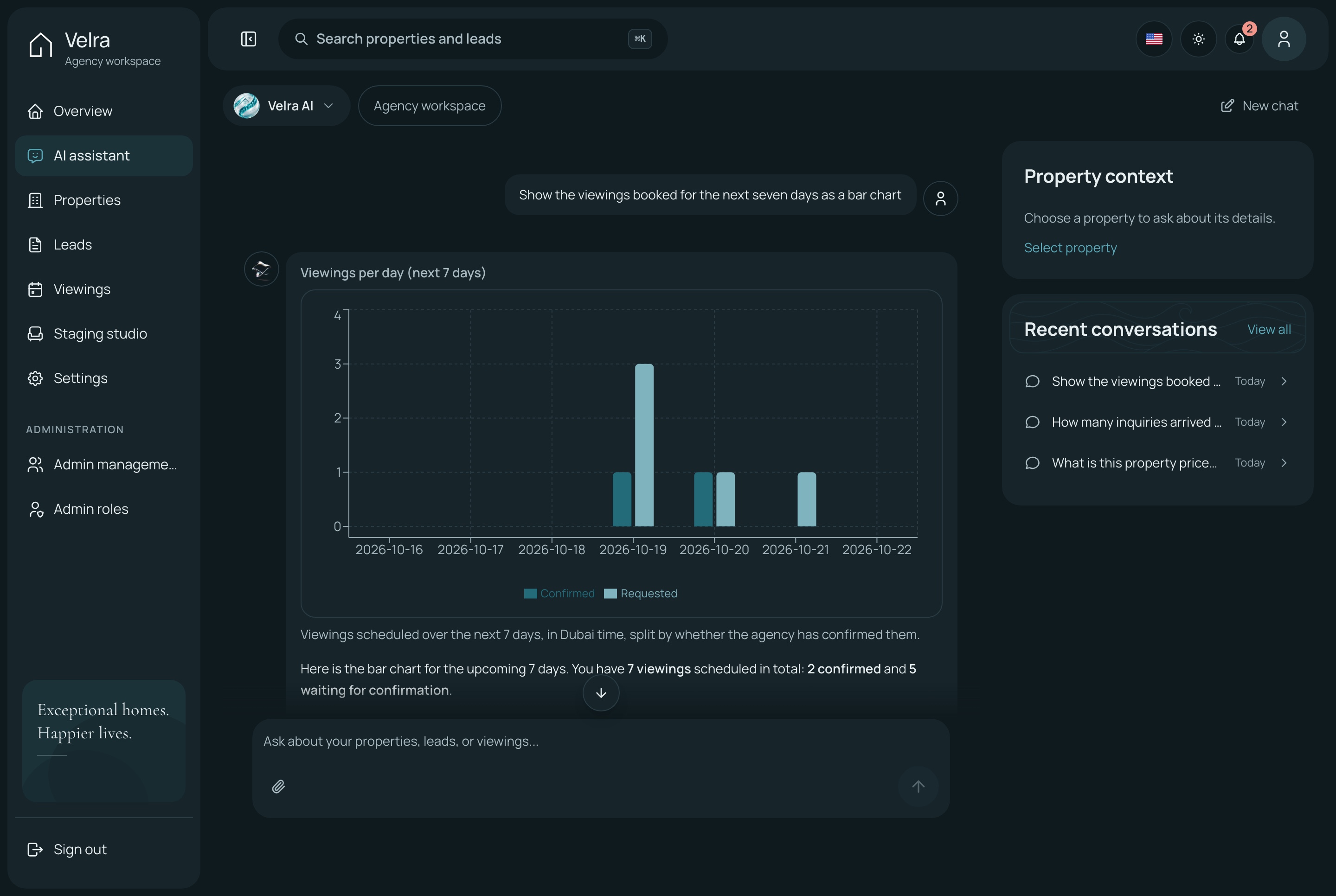Open 'Show the viewings booked' conversation

point(1157,381)
